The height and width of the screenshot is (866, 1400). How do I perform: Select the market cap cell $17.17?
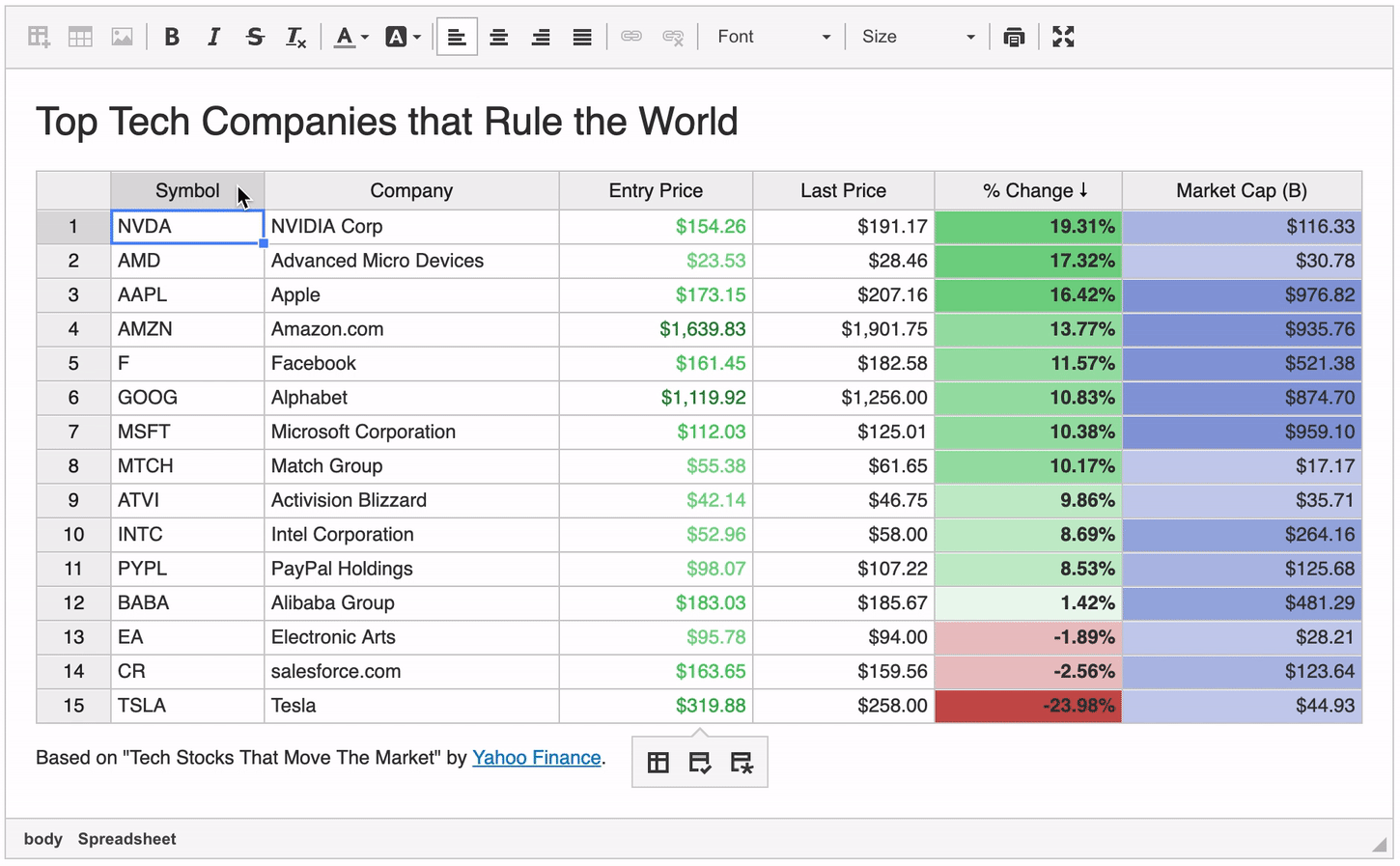[x=1242, y=466]
